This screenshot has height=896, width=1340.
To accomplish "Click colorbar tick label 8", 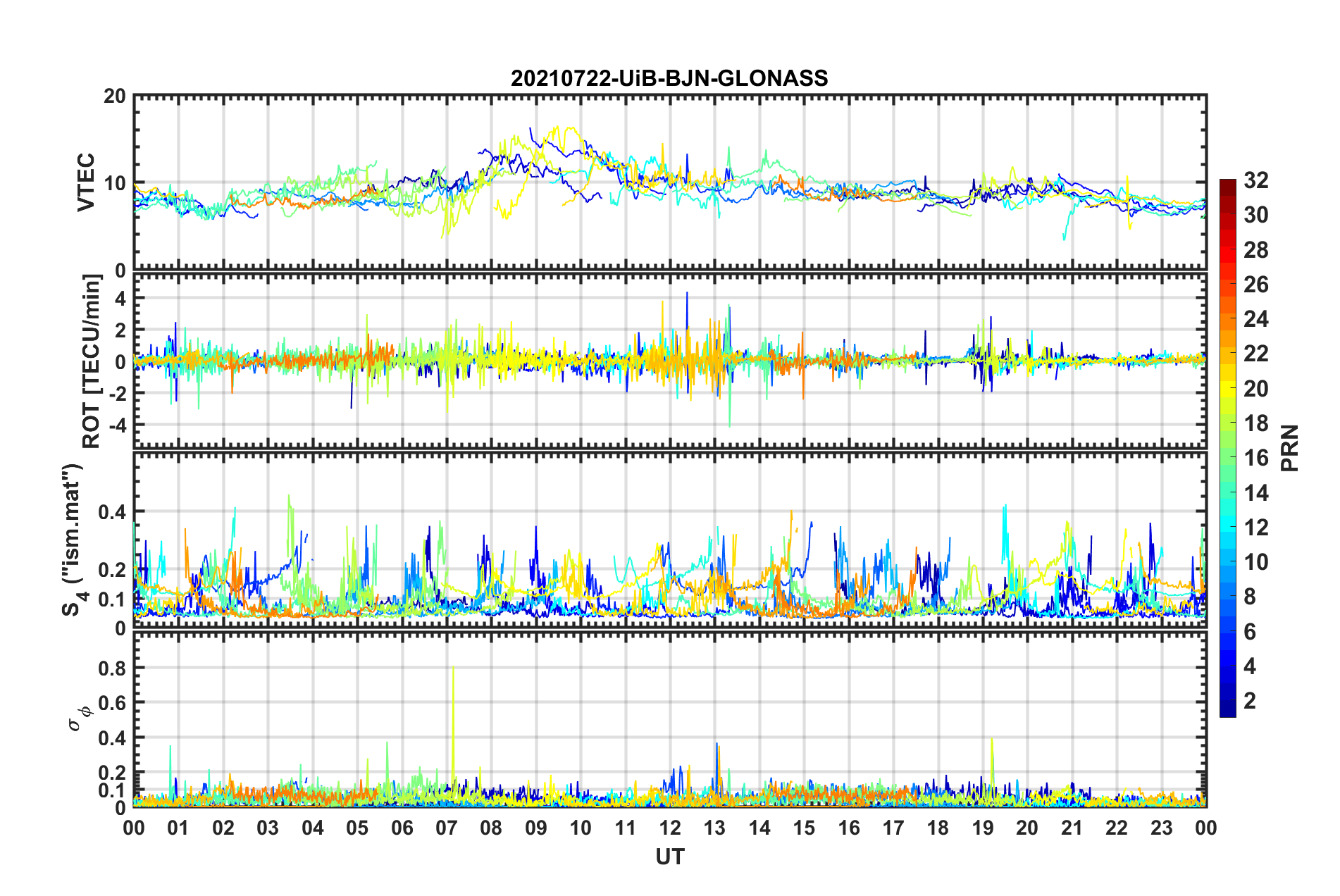I will tap(1250, 597).
